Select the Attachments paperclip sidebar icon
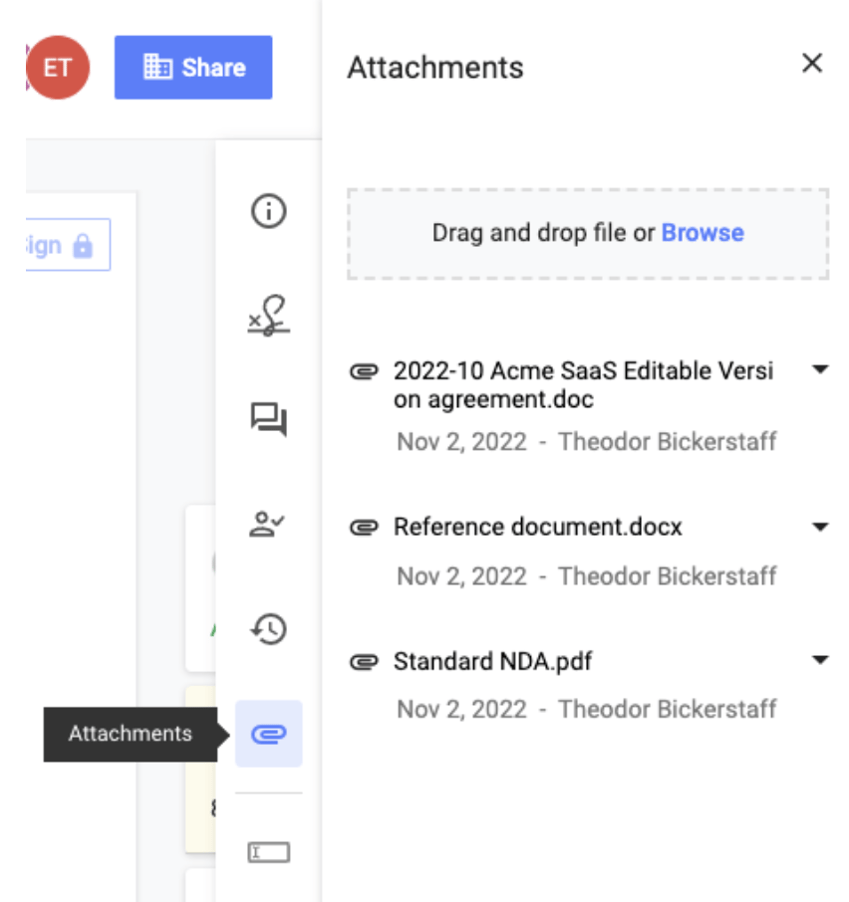 pos(269,733)
